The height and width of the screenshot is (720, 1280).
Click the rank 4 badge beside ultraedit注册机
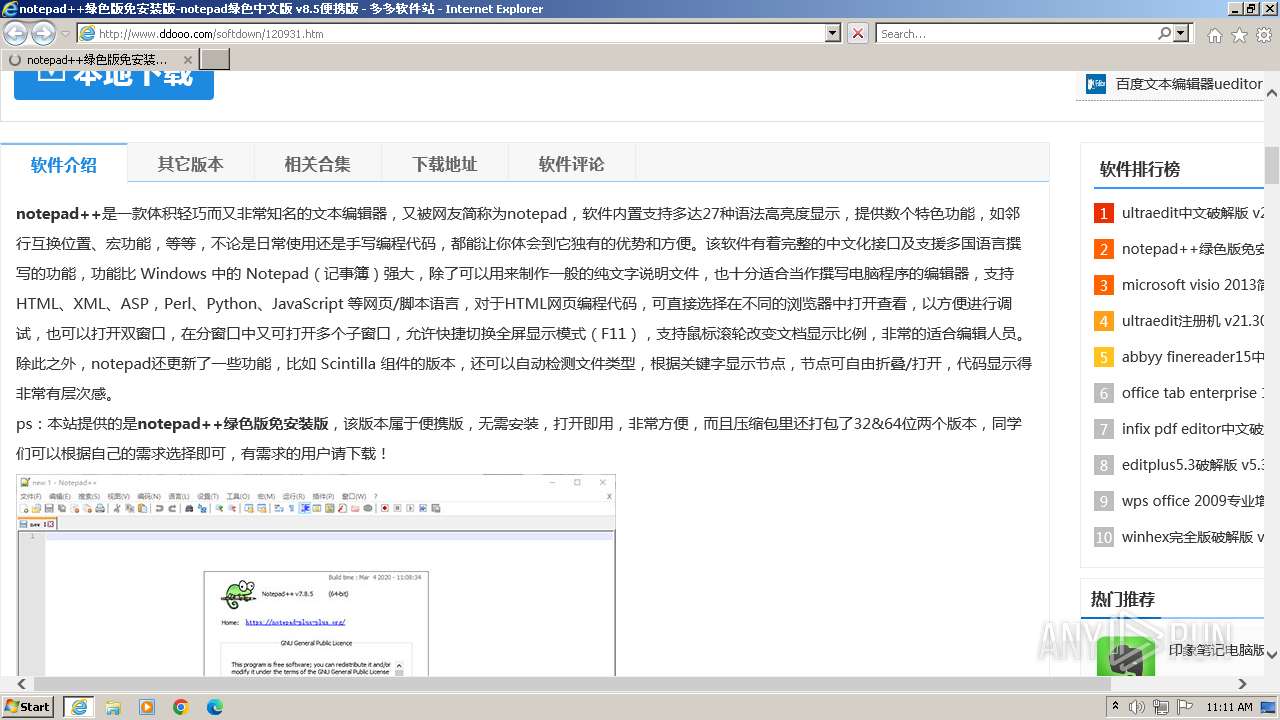coord(1103,321)
